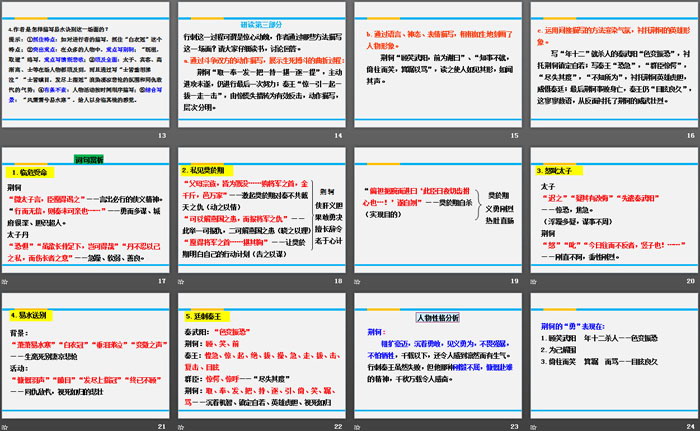700x431 pixels.
Task: Click the transition star icon under slide 24
Action: [535, 425]
